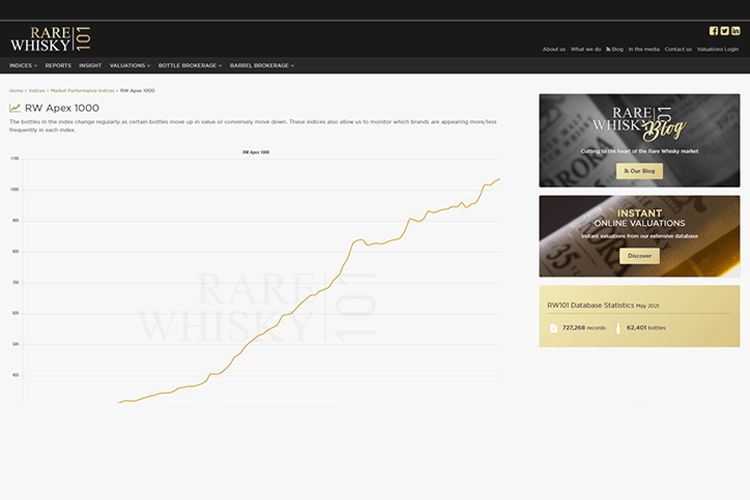
Task: Click the Discover valuations button
Action: pyautogui.click(x=640, y=256)
